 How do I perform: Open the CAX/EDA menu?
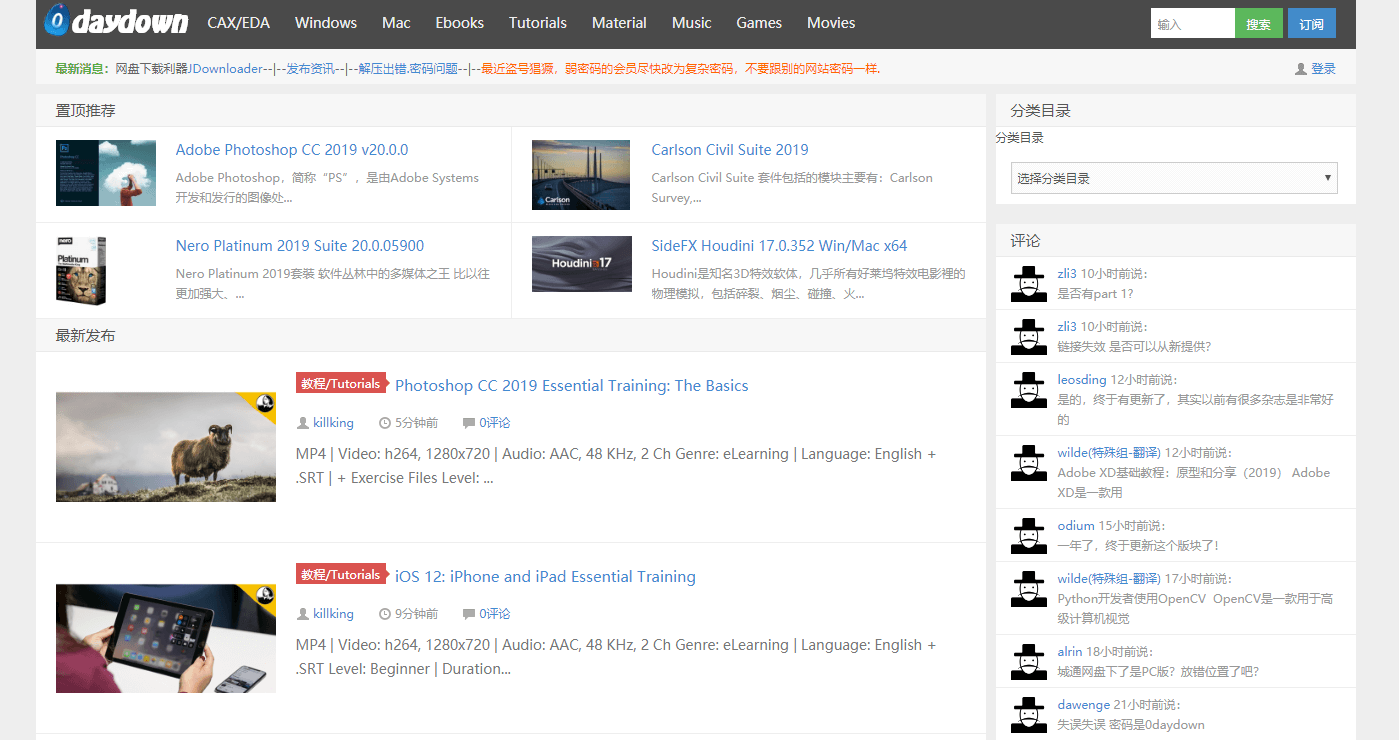[239, 22]
